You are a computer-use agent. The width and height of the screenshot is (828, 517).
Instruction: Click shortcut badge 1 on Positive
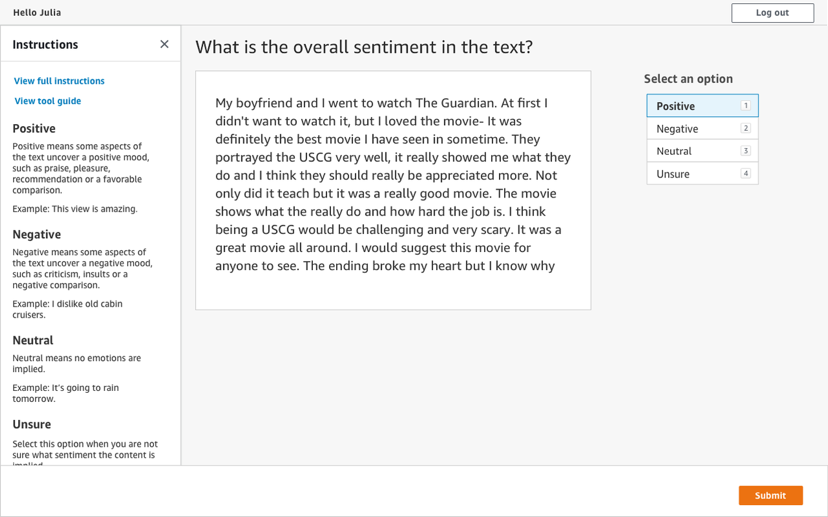click(x=745, y=106)
